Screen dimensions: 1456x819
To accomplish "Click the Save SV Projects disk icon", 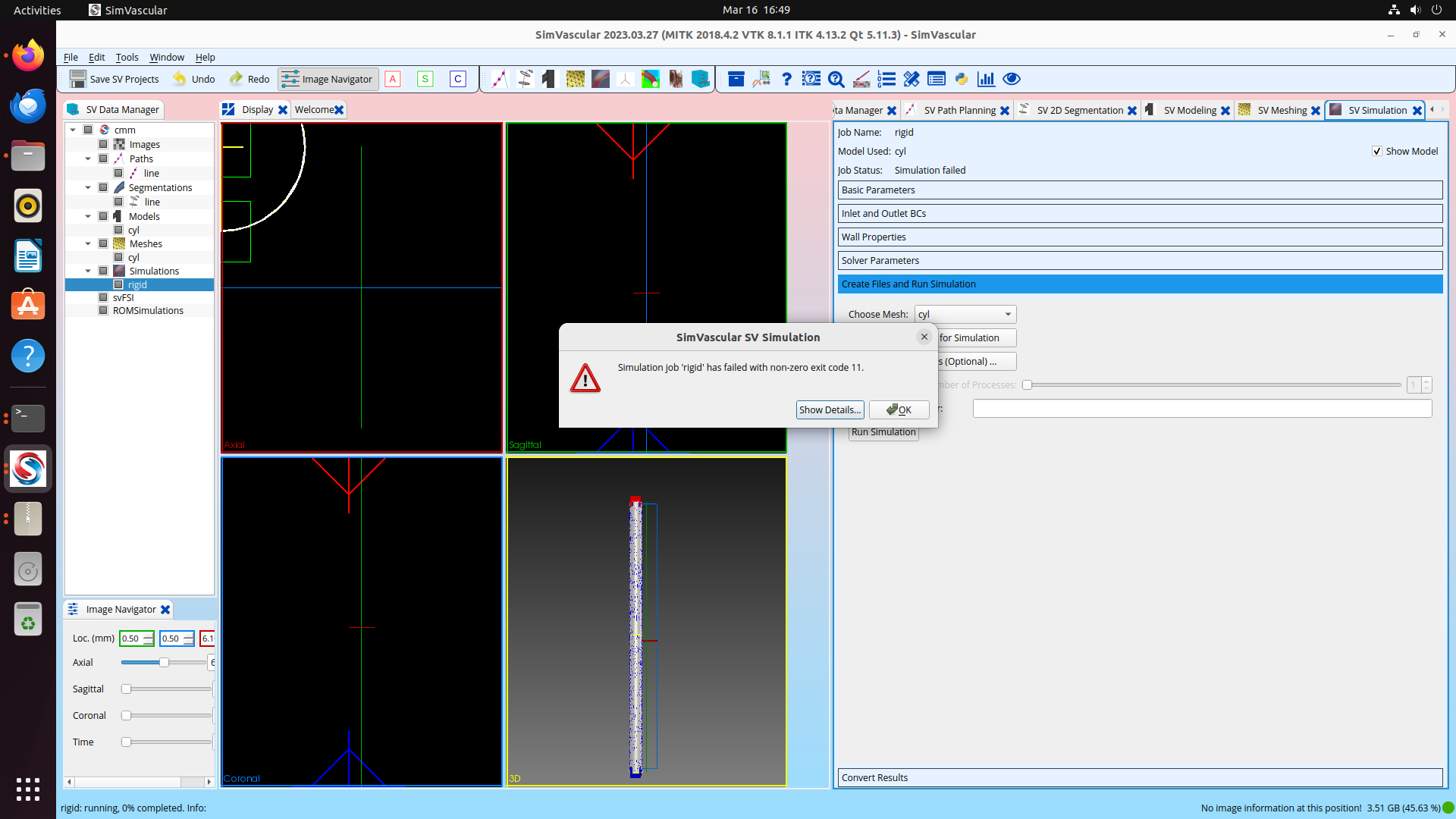I will 77,79.
